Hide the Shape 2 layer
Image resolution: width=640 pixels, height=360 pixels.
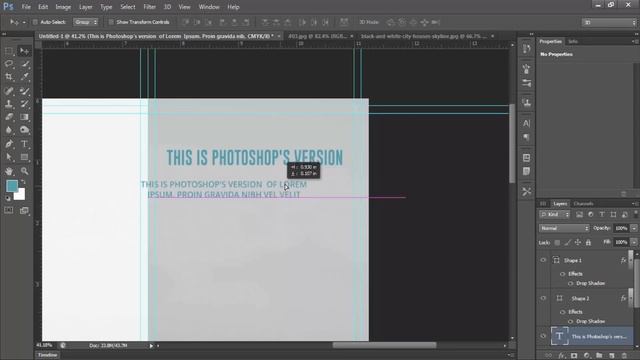(x=543, y=298)
